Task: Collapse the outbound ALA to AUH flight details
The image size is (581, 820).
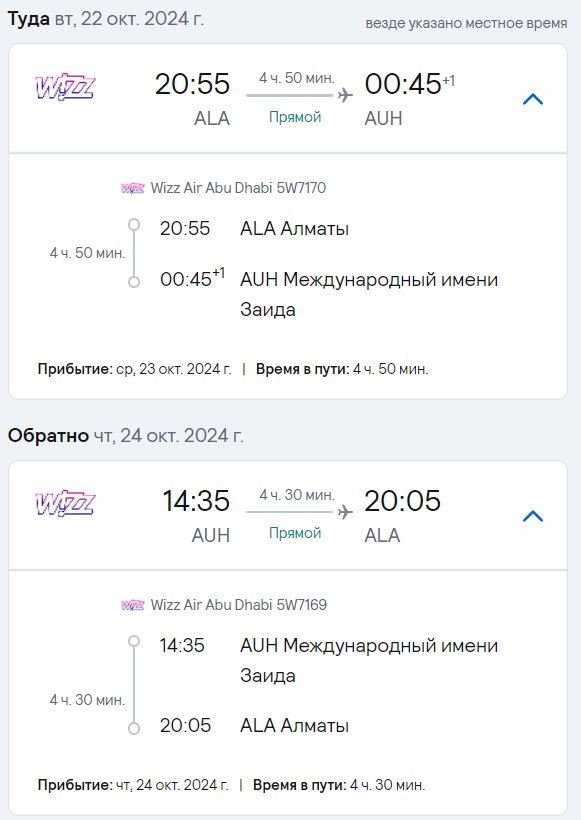Action: [x=533, y=99]
